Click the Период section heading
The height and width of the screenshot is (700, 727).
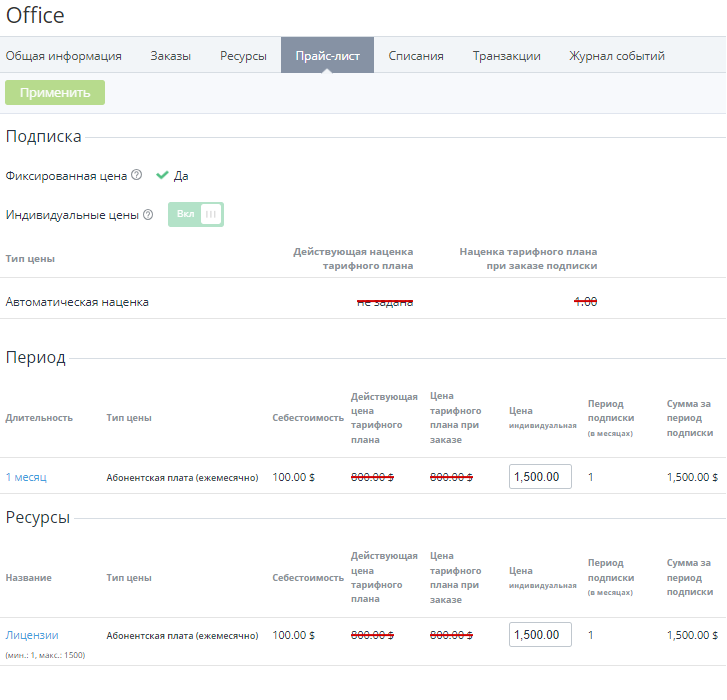[36, 357]
